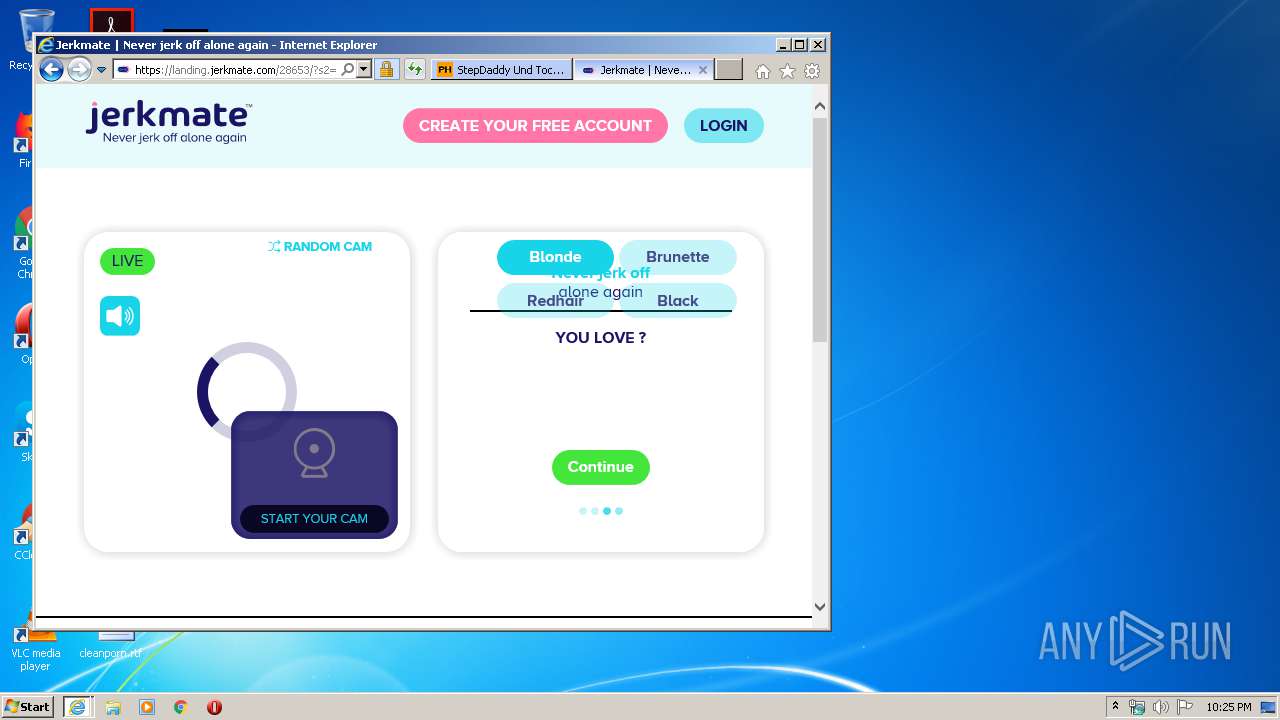Click the LIVE badge
The height and width of the screenshot is (720, 1280).
click(x=127, y=261)
